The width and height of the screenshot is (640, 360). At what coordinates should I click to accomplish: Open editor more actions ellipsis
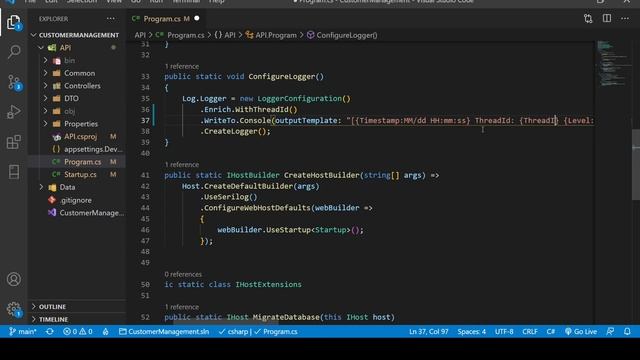[625, 19]
